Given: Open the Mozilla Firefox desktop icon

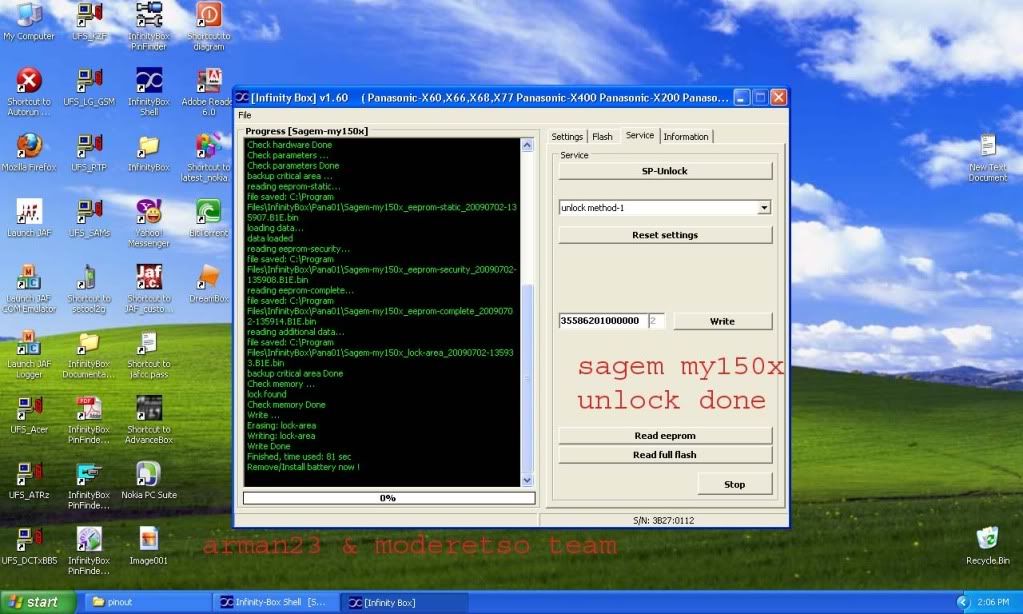Looking at the screenshot, I should coord(29,153).
